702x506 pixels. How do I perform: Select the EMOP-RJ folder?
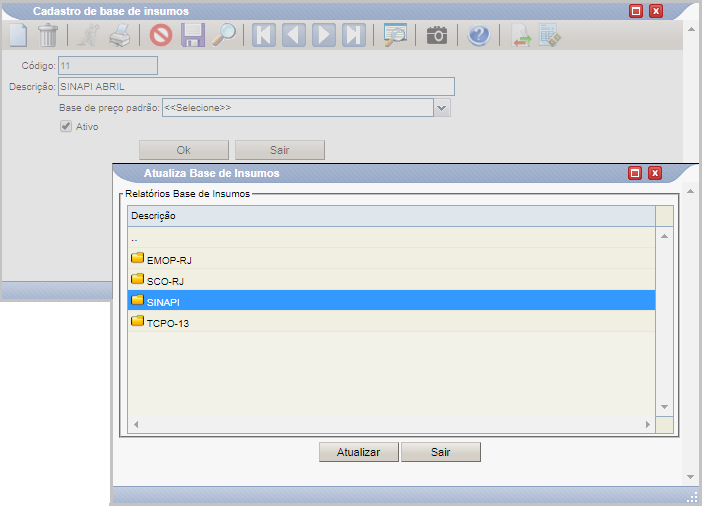pos(391,258)
